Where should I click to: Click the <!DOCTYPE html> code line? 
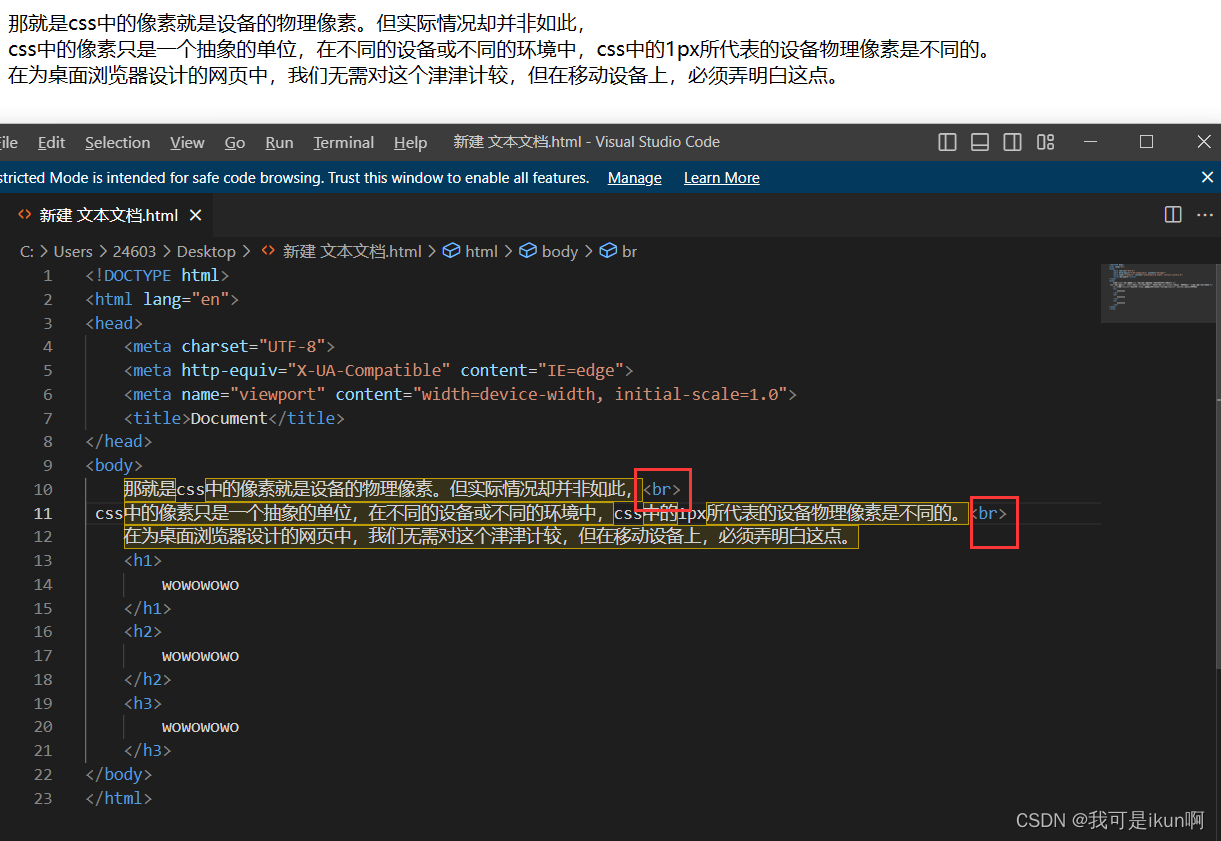(x=158, y=275)
